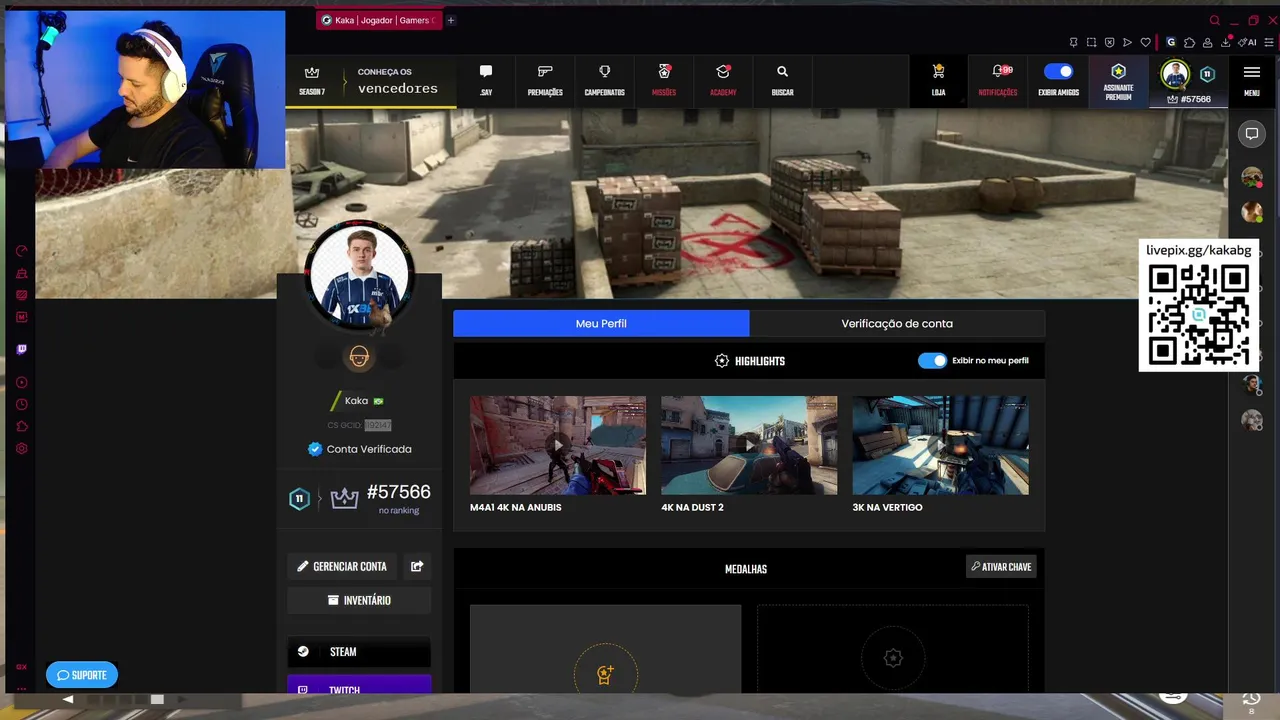This screenshot has width=1280, height=720.
Task: Open Premiações in the top navigation
Action: [545, 80]
